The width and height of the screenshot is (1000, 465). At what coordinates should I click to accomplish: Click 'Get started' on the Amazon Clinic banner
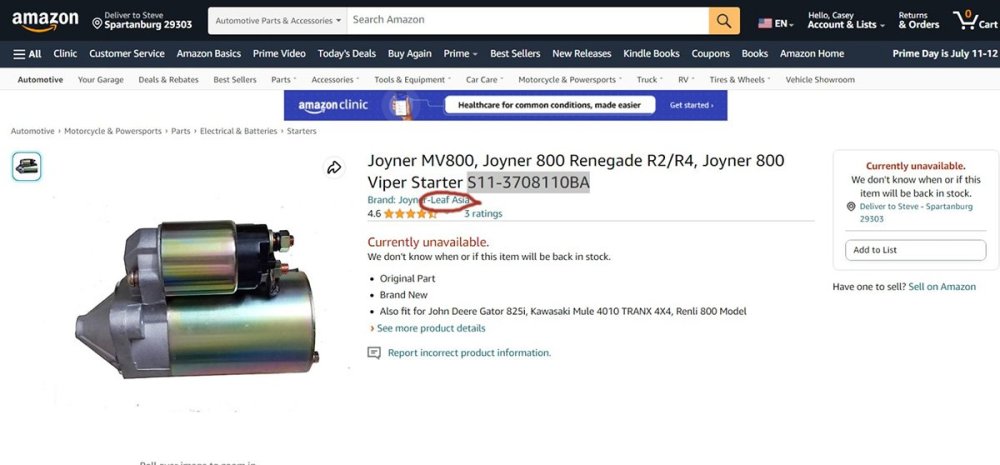point(691,105)
